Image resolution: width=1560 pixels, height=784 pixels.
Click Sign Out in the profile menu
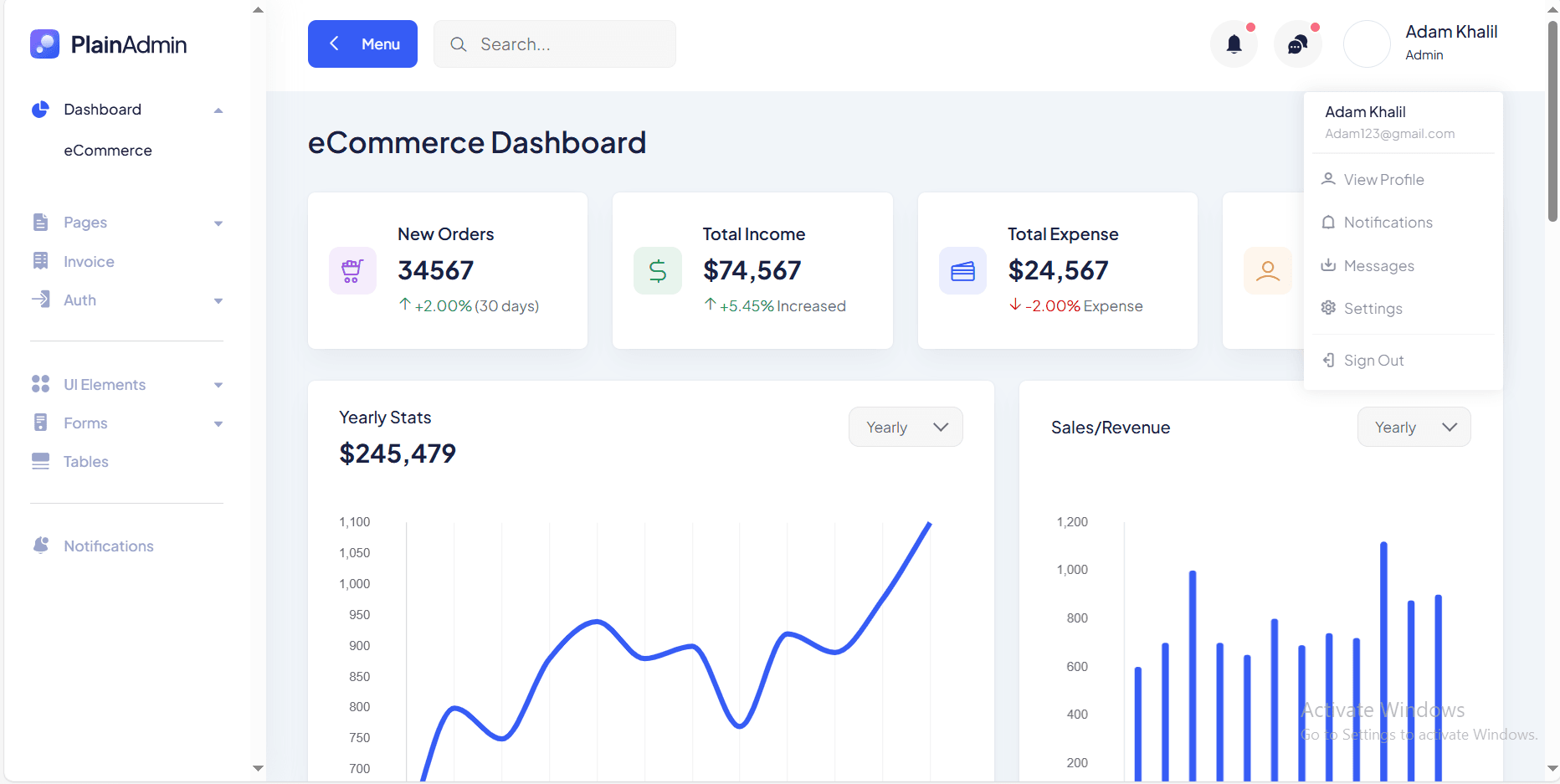pos(1373,361)
